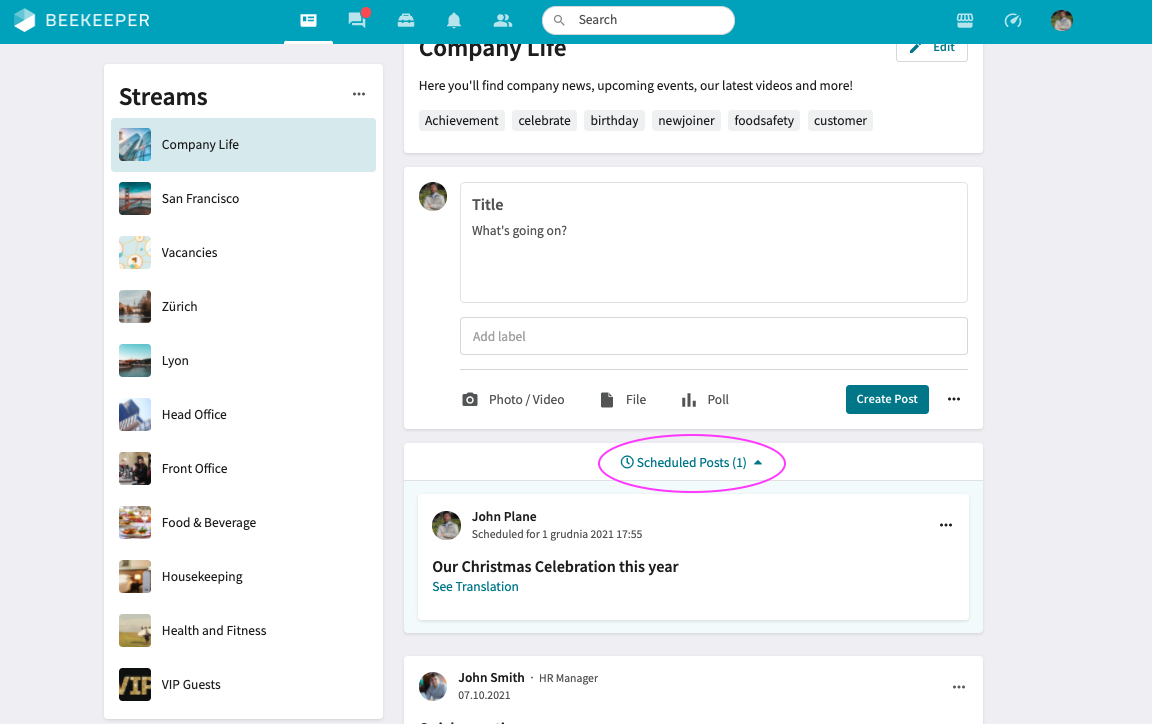Open the people directory icon
The width and height of the screenshot is (1152, 724).
click(x=503, y=20)
